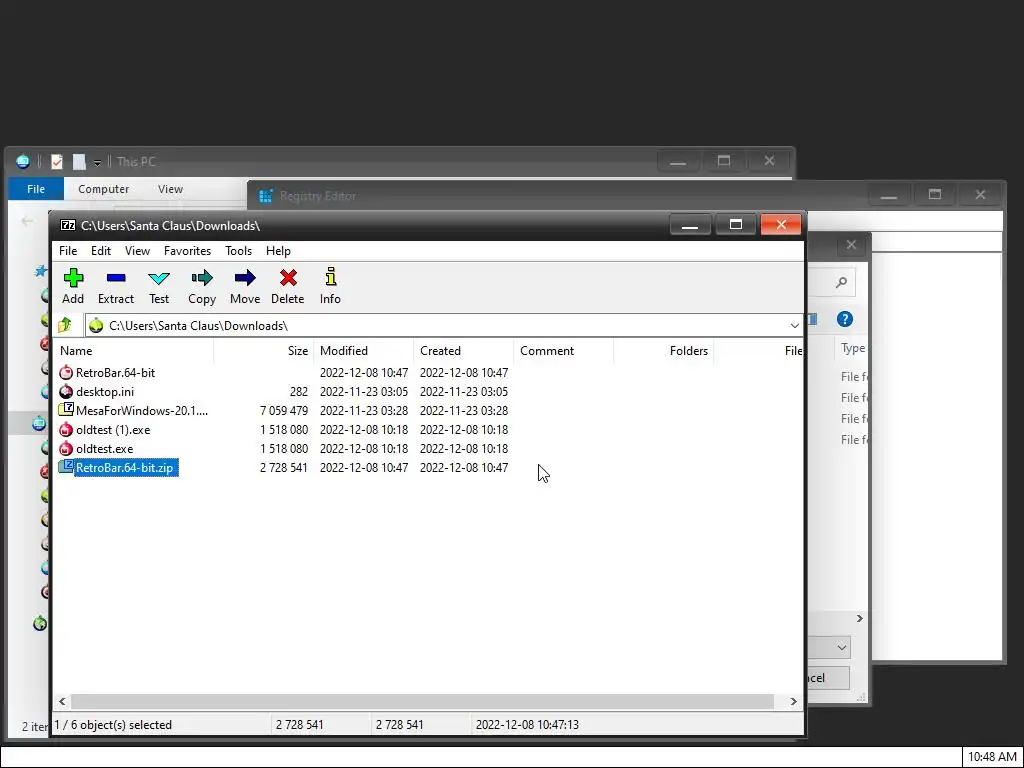Switch to View tab in This PC

click(170, 189)
